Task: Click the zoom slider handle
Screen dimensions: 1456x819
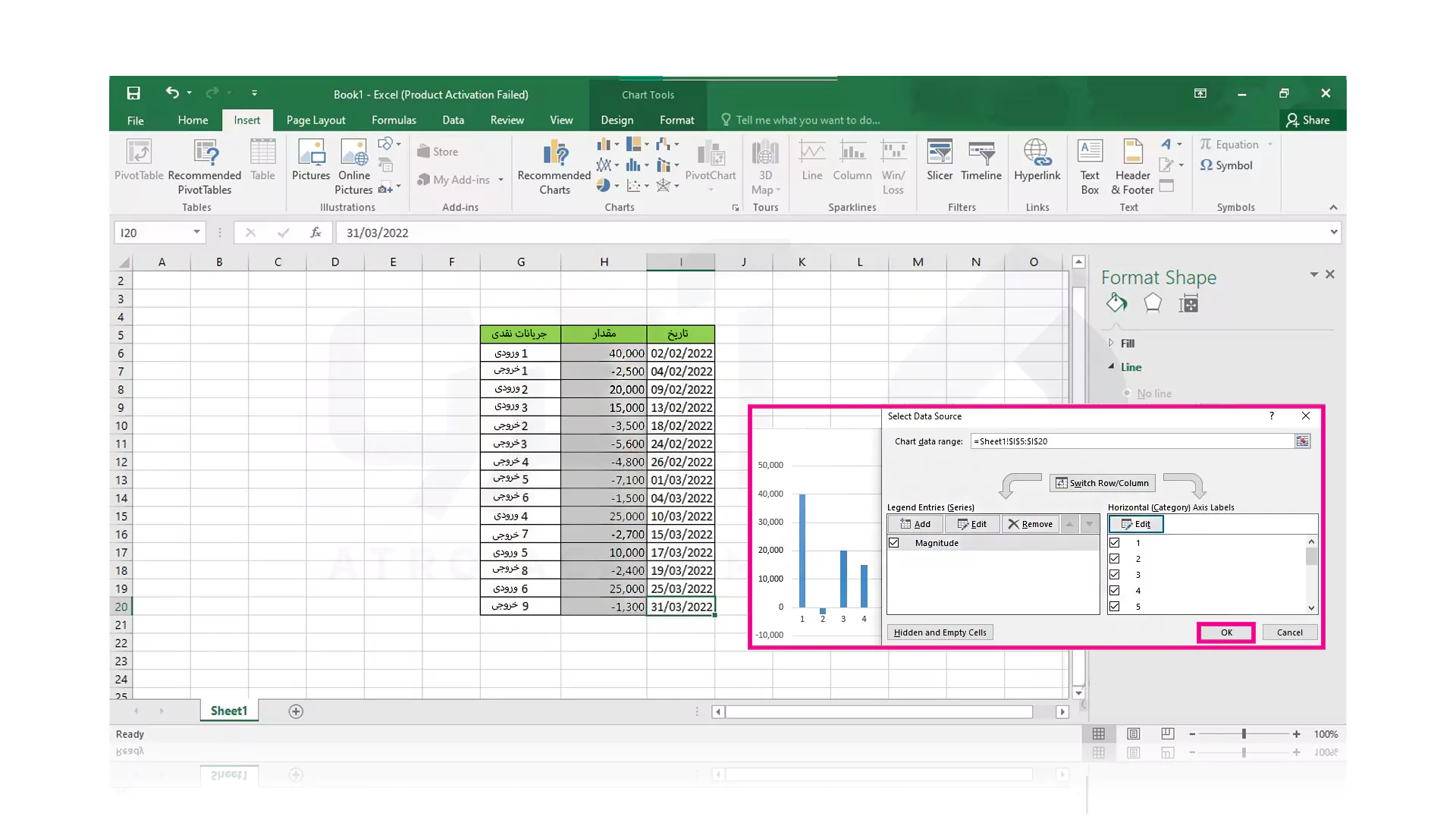Action: coord(1244,733)
